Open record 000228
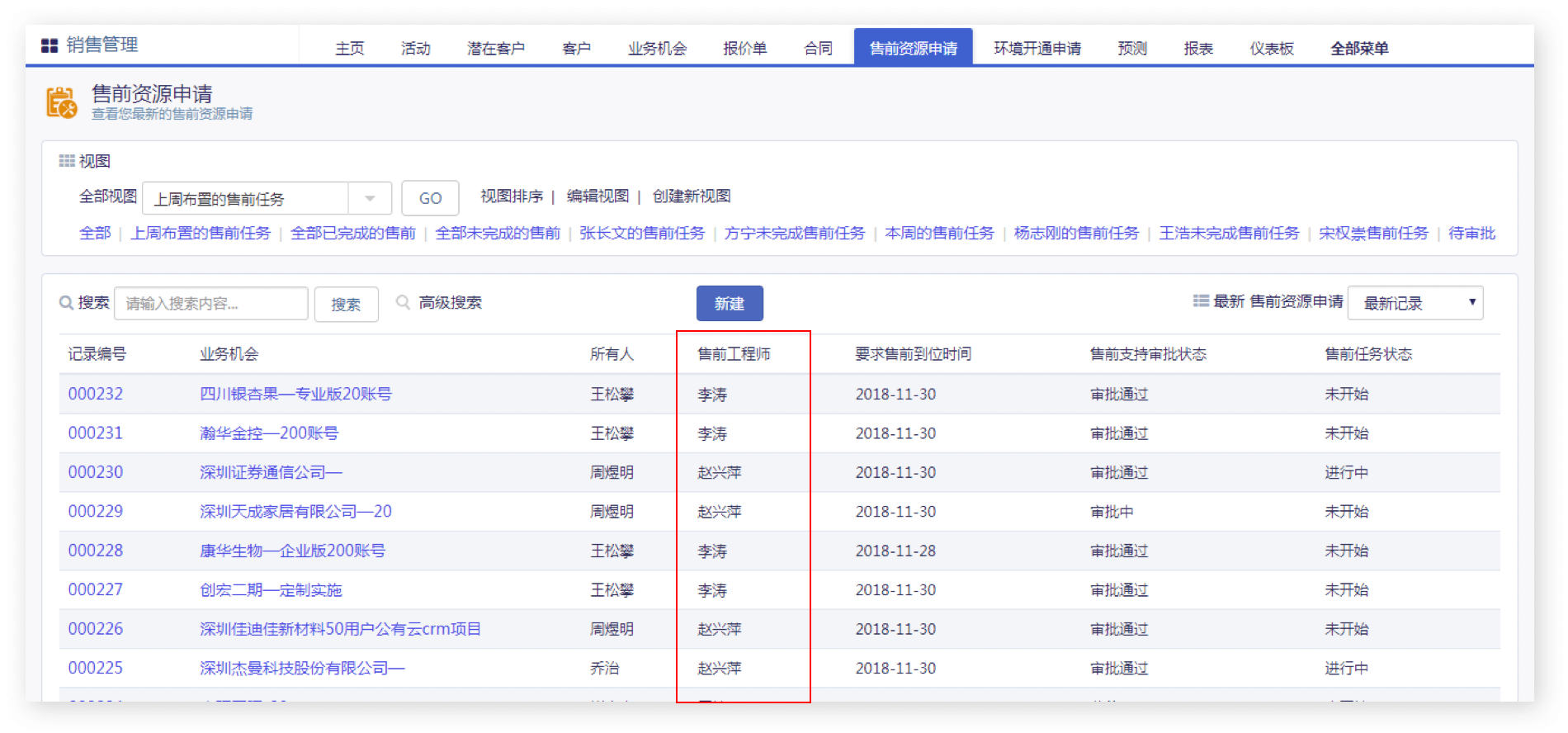1568x733 pixels. (96, 551)
